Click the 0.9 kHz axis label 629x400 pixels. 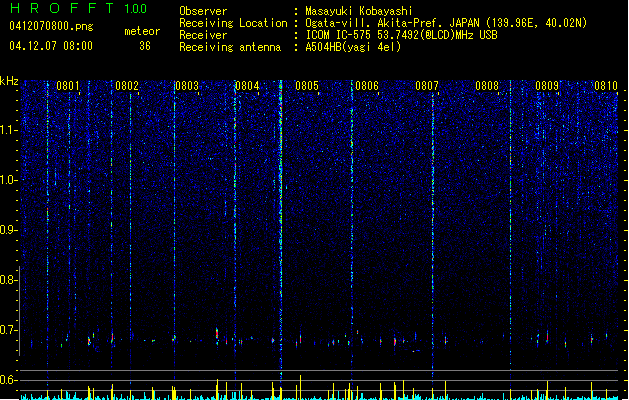click(x=9, y=230)
